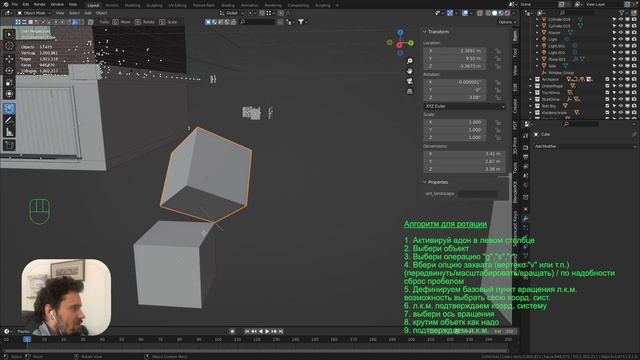The height and width of the screenshot is (360, 640).
Task: Open the Add Modifier dropdown
Action: point(585,146)
